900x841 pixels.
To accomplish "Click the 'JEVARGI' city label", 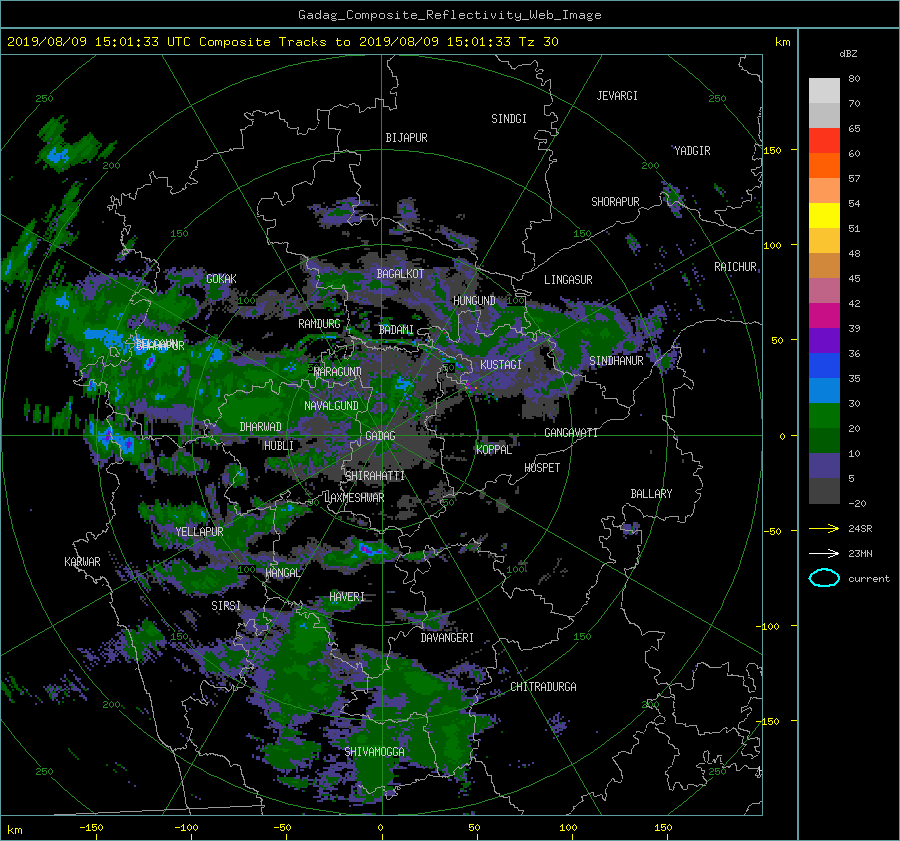I will (617, 96).
